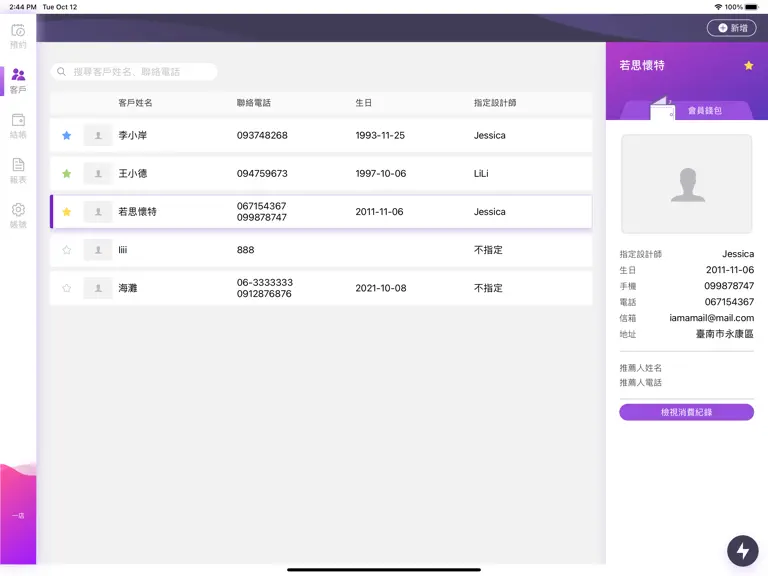Image resolution: width=768 pixels, height=576 pixels.
Task: Click email iamamail@mail.com
Action: pyautogui.click(x=712, y=318)
